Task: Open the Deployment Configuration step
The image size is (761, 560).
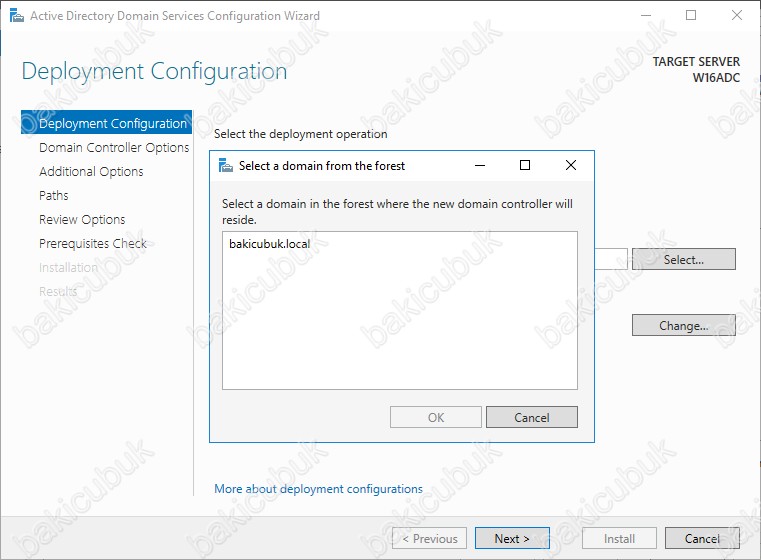Action: (x=112, y=124)
